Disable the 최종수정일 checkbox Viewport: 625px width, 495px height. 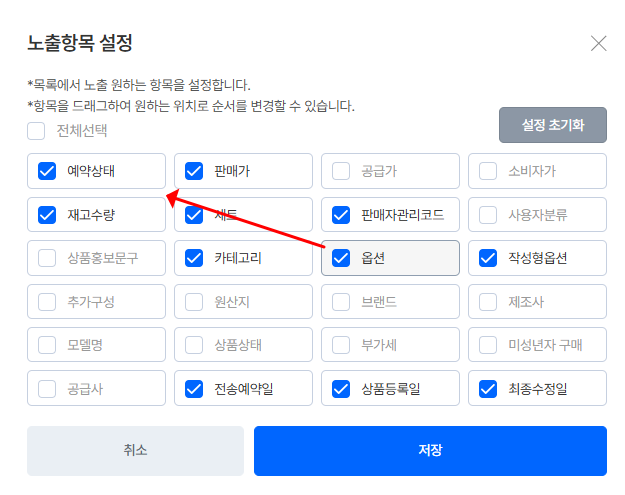(x=488, y=388)
